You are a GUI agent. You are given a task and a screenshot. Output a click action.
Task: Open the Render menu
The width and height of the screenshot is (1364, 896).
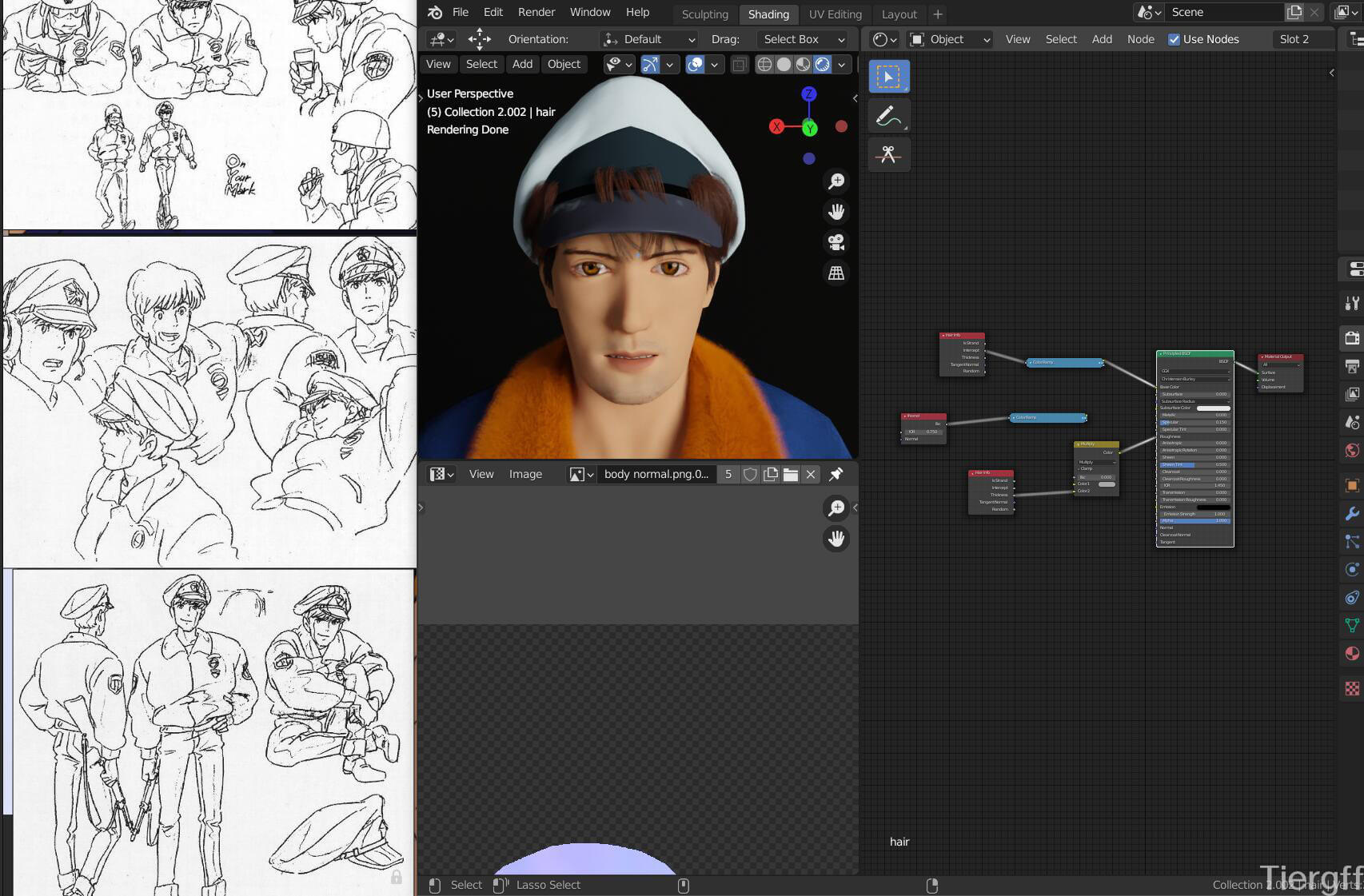[536, 12]
